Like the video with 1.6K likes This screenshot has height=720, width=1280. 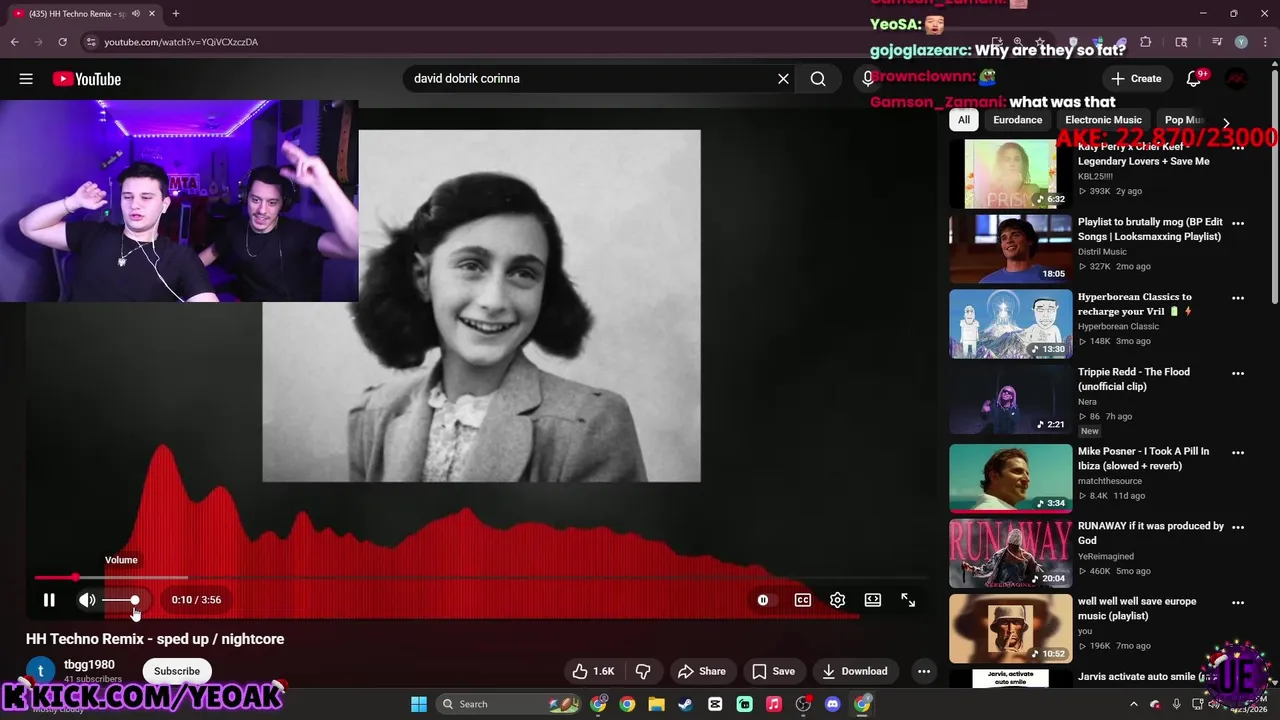pyautogui.click(x=593, y=671)
